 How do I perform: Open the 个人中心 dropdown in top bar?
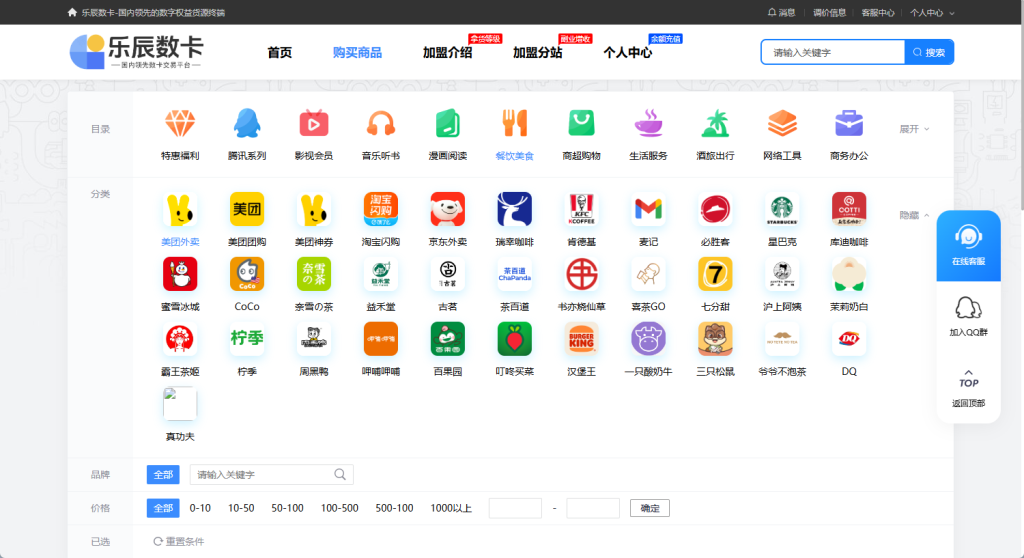coord(932,12)
